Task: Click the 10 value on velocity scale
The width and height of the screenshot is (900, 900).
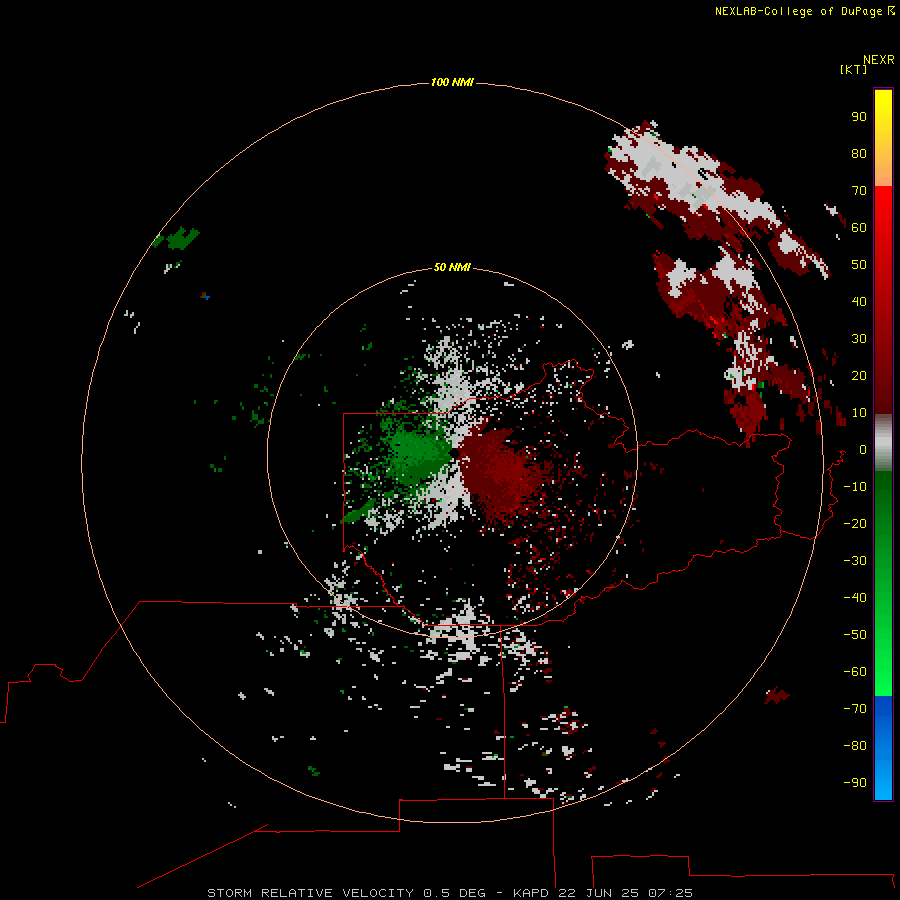Action: tap(859, 413)
